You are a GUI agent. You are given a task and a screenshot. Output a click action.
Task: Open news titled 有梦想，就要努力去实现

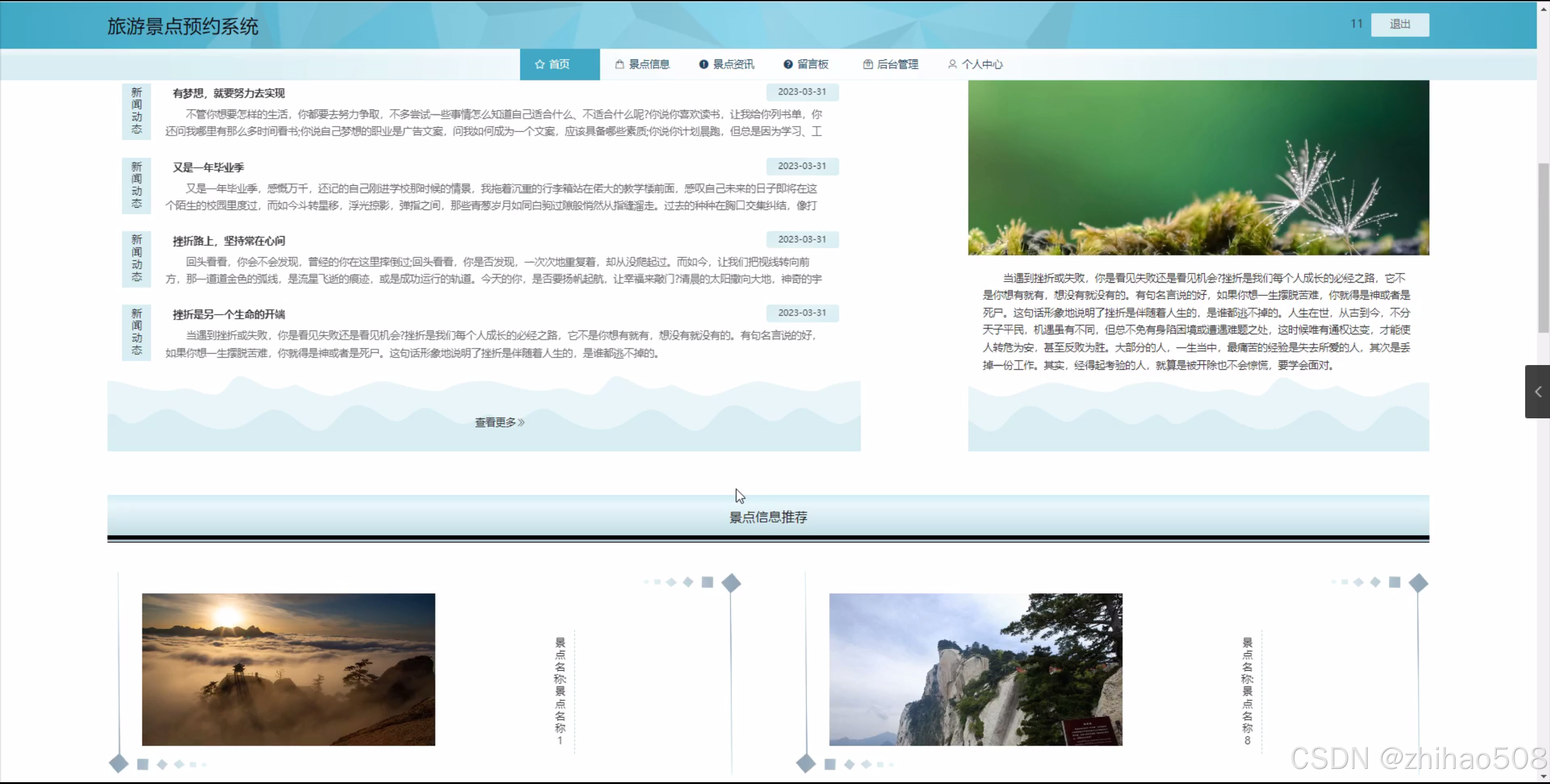228,93
